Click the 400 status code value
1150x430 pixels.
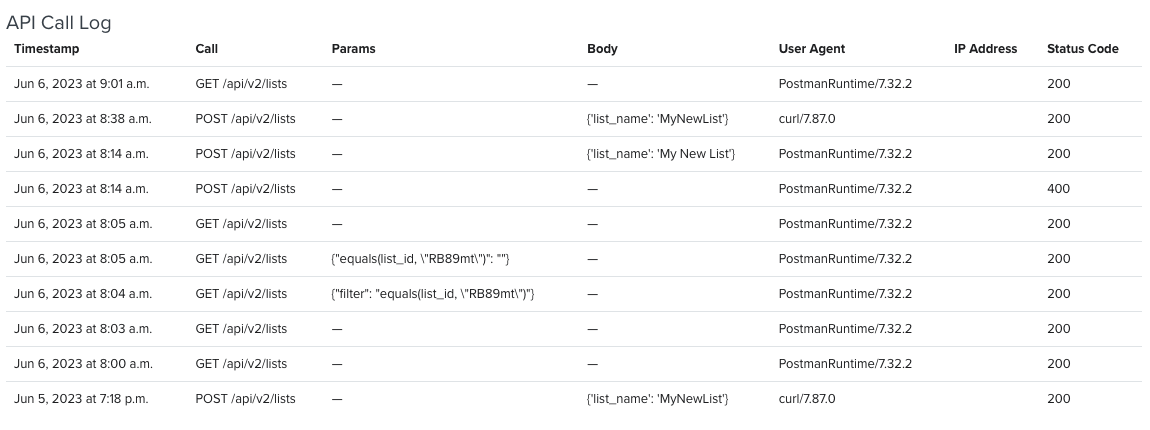click(x=1058, y=189)
